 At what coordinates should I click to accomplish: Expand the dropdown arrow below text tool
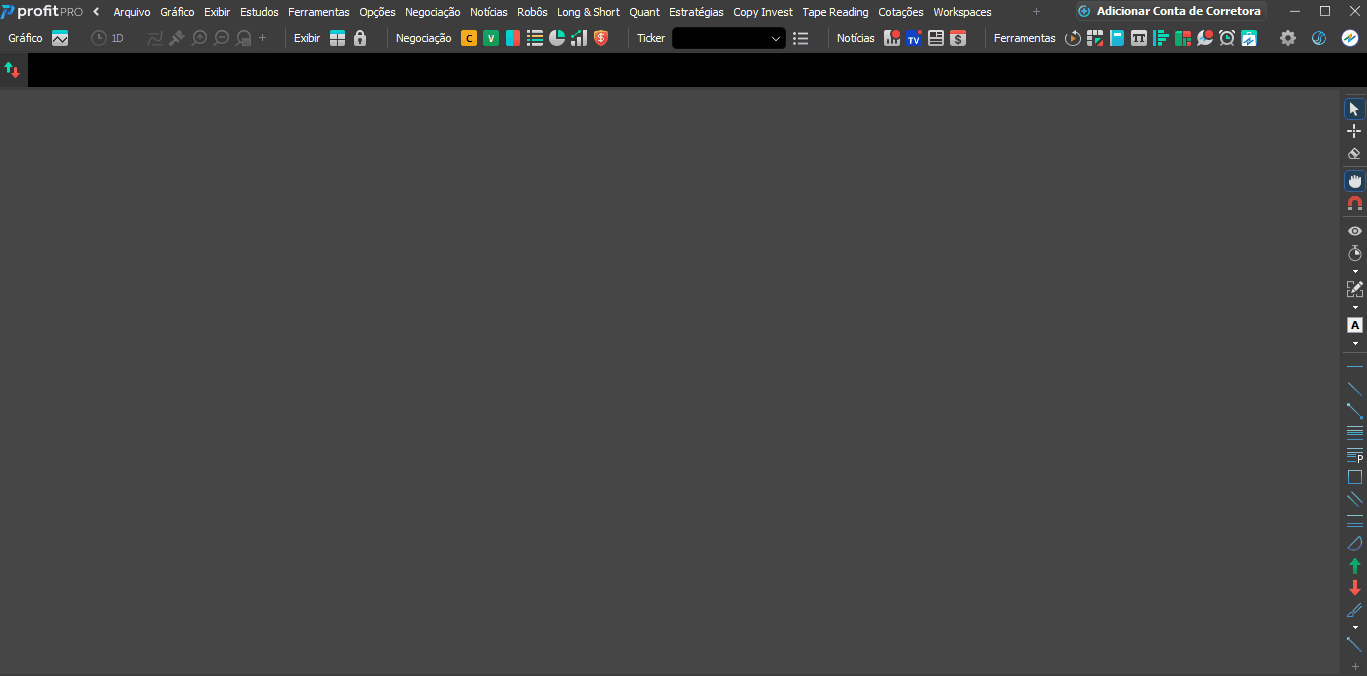(x=1355, y=343)
